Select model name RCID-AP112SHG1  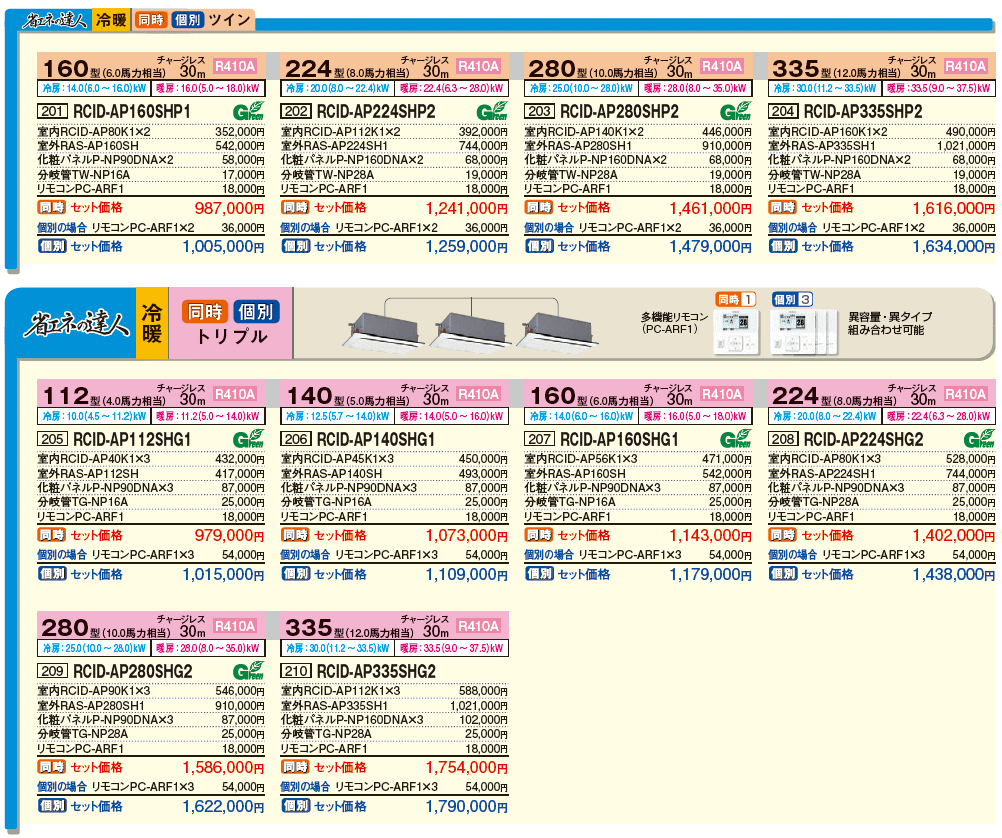pos(132,439)
